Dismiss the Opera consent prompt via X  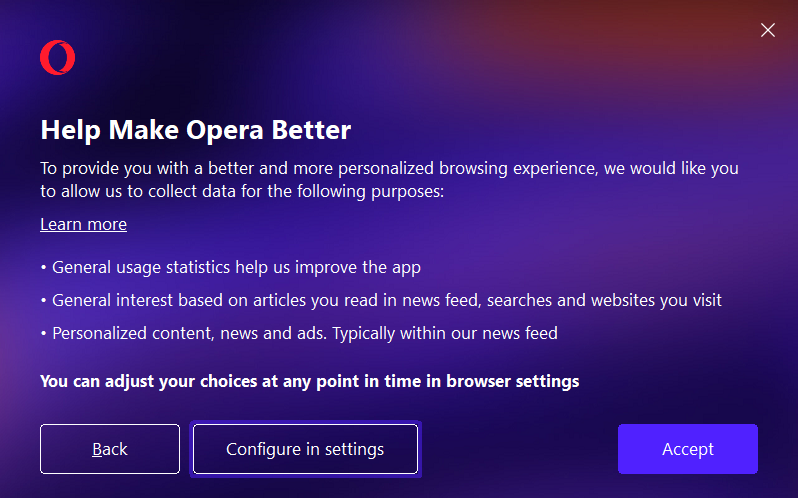[767, 30]
